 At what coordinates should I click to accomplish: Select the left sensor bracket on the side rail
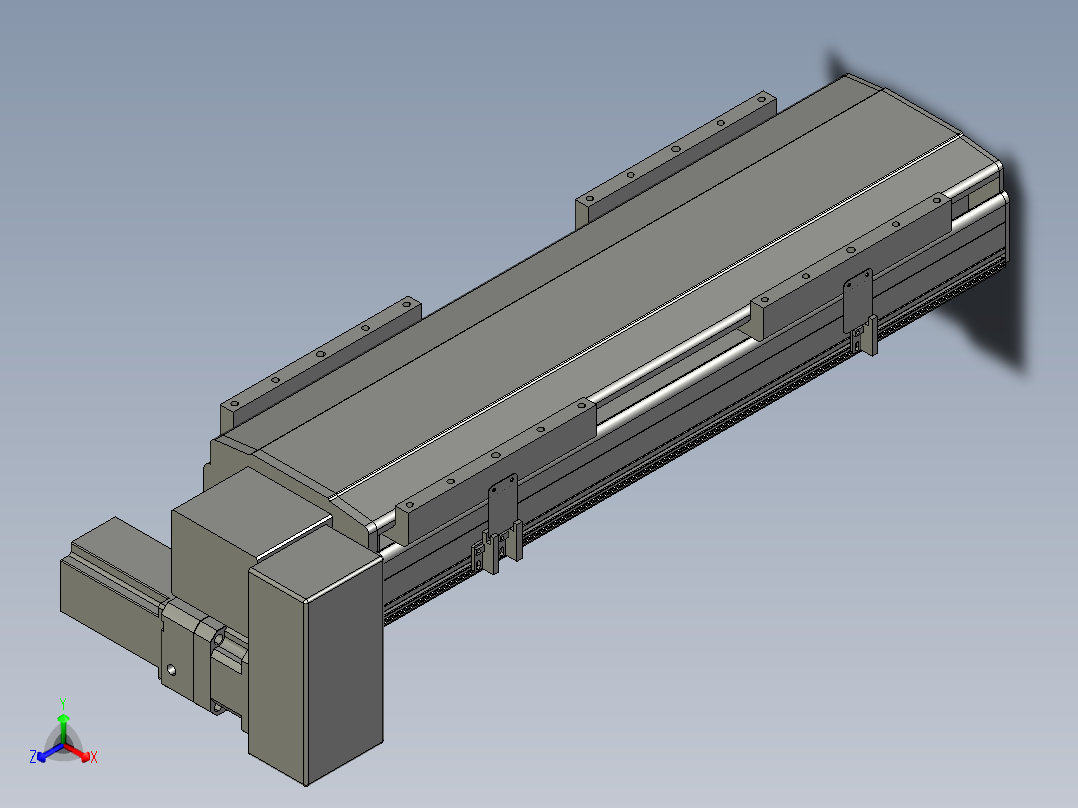(500, 525)
